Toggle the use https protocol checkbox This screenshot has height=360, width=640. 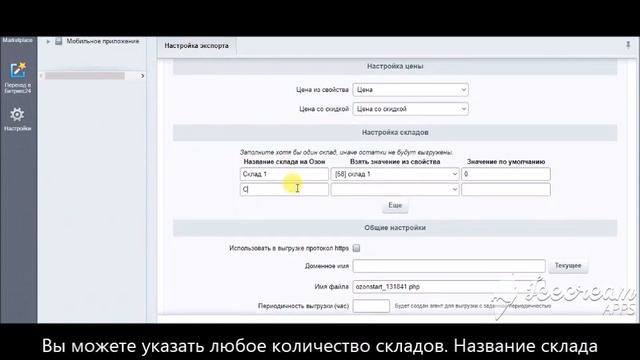click(x=356, y=248)
